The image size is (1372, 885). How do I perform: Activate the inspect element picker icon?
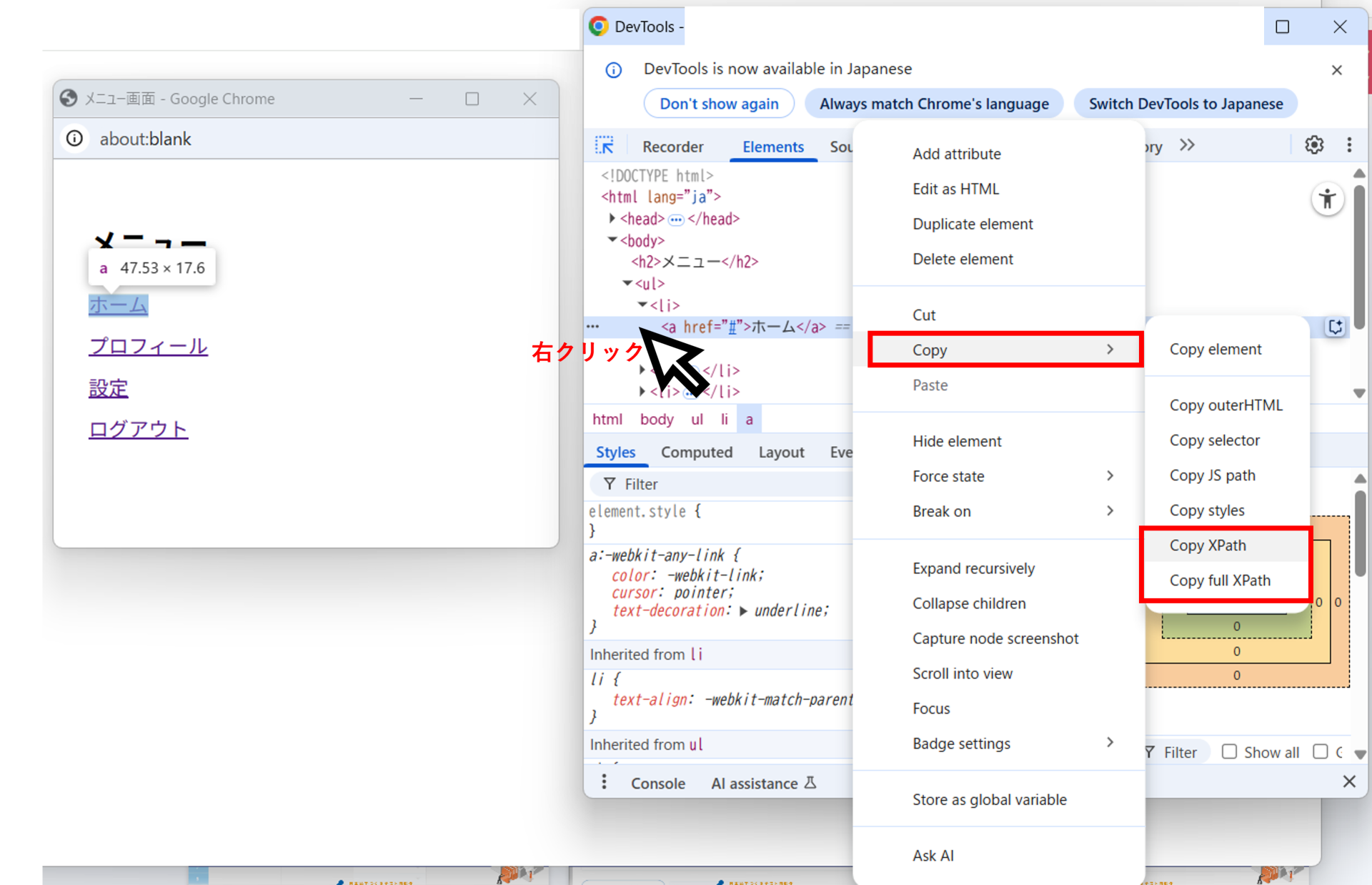coord(605,146)
